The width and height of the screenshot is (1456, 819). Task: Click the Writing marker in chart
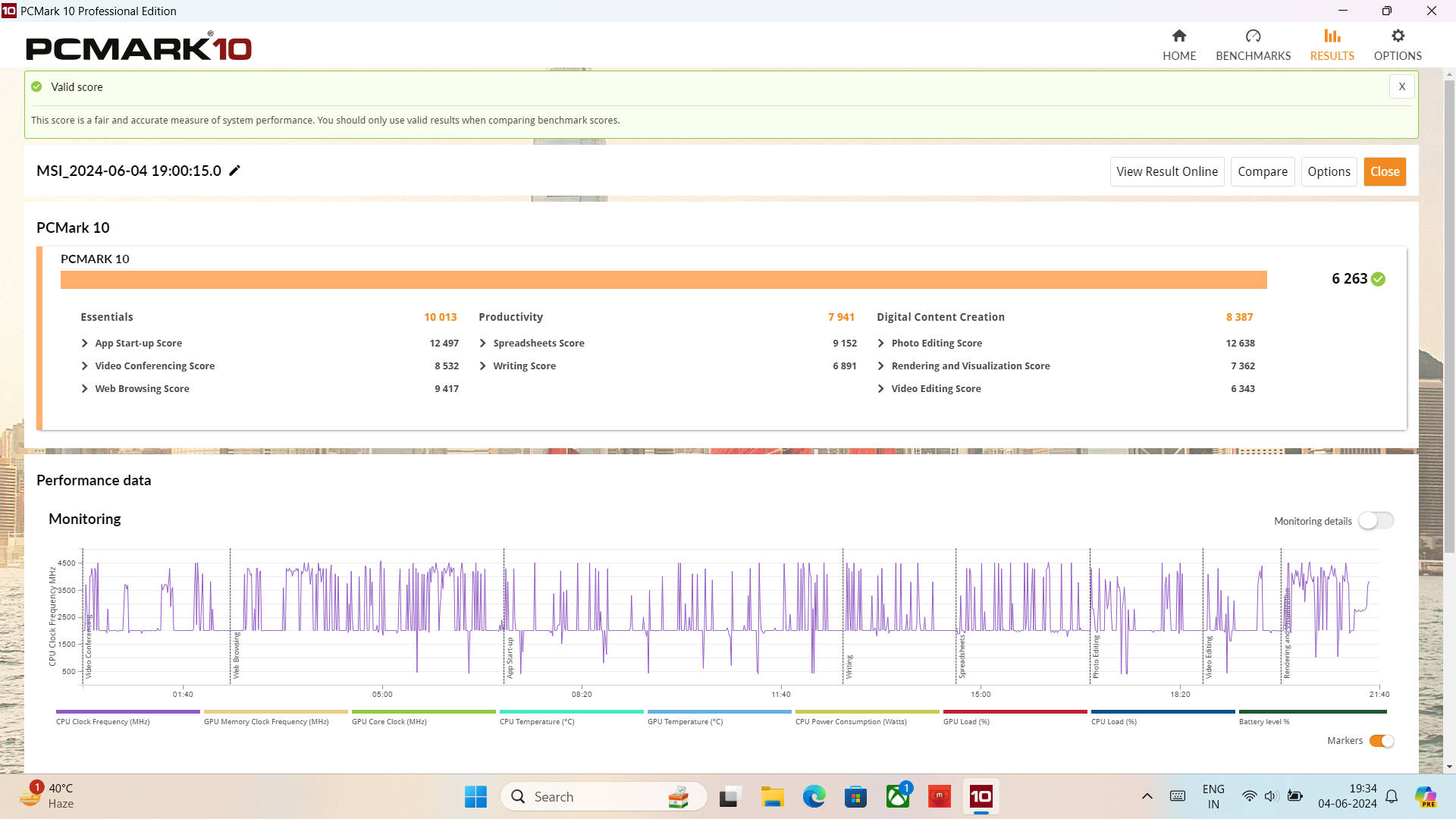pos(849,667)
